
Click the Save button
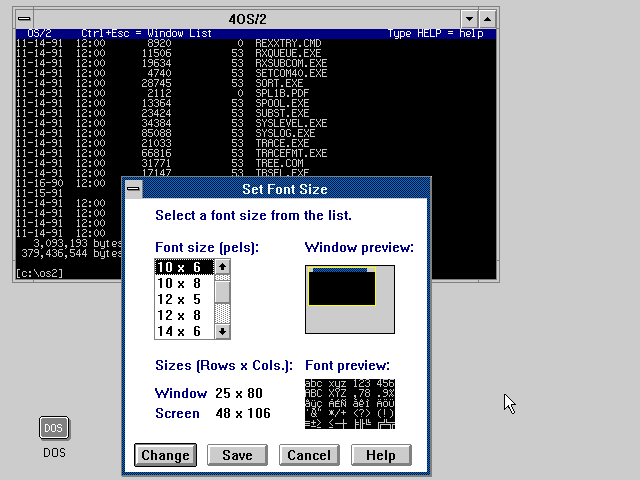coord(237,455)
